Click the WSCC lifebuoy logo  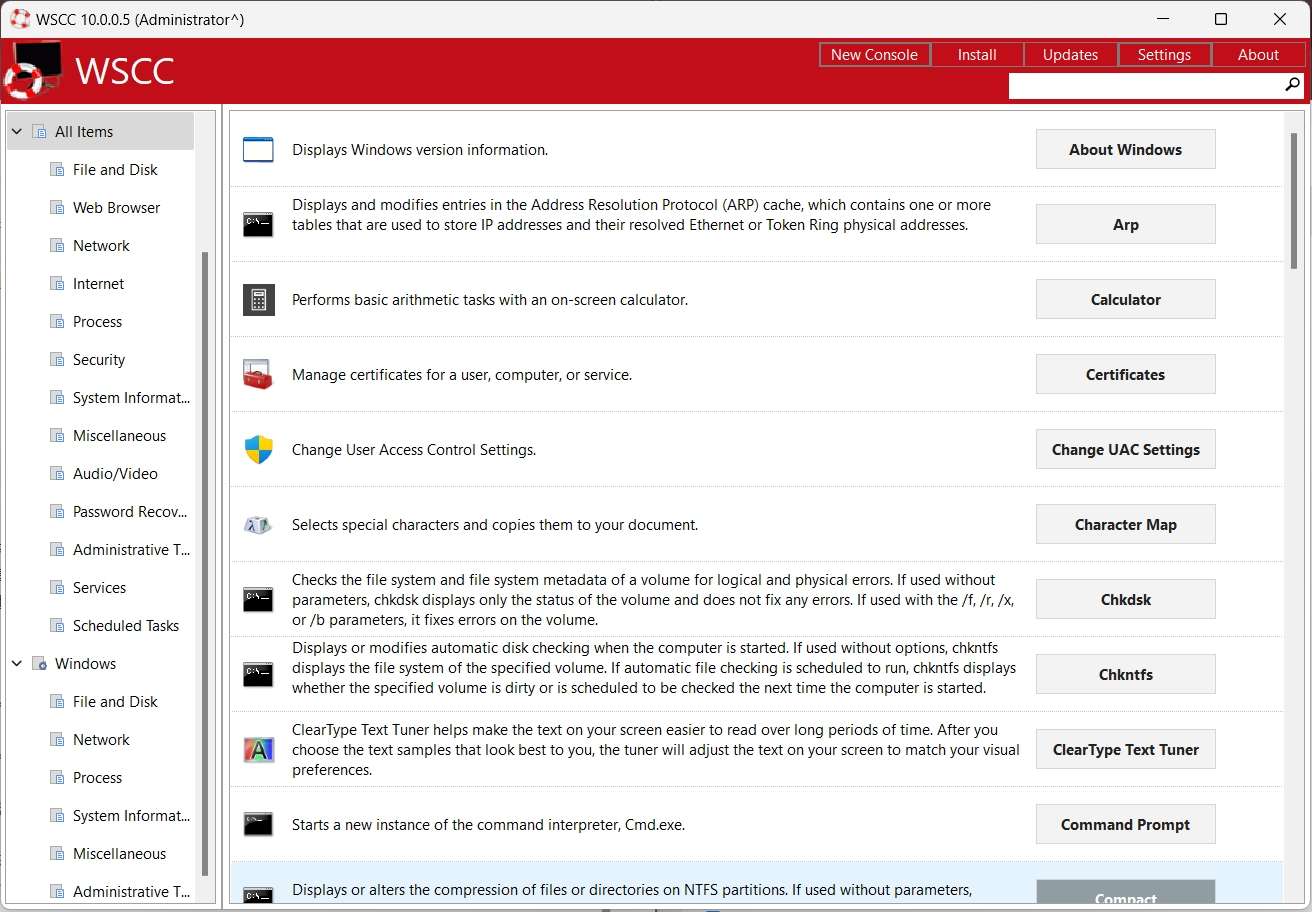(32, 72)
